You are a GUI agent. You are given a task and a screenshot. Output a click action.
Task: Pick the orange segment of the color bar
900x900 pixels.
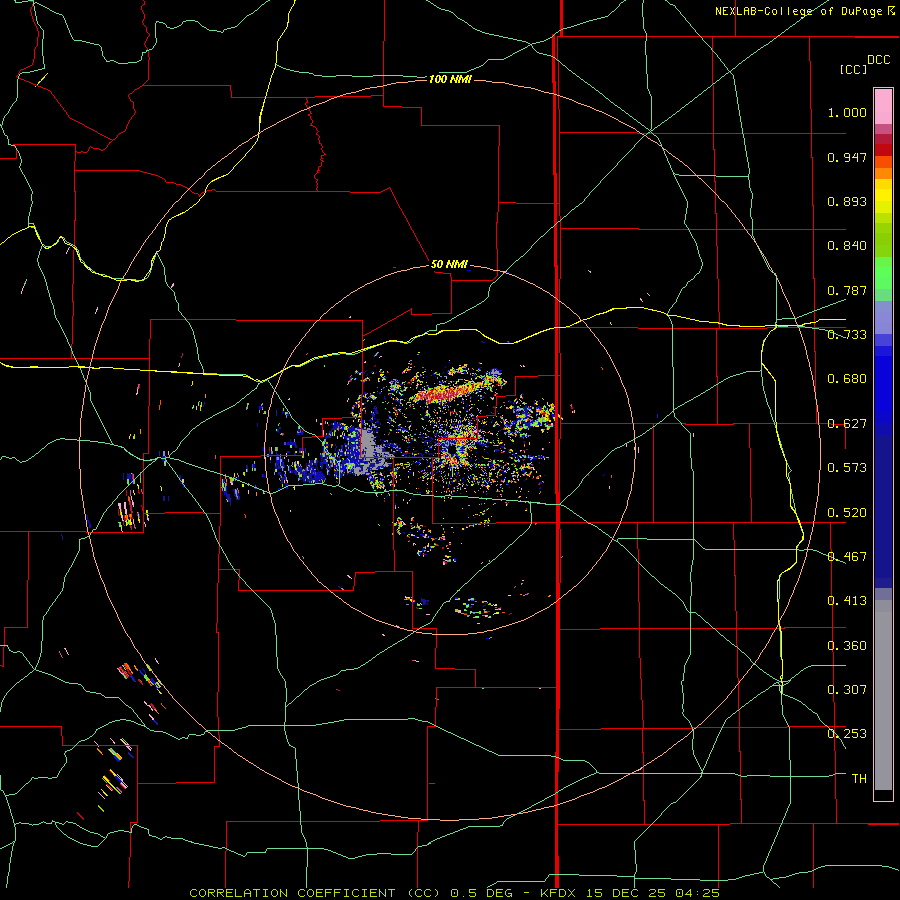(x=883, y=173)
